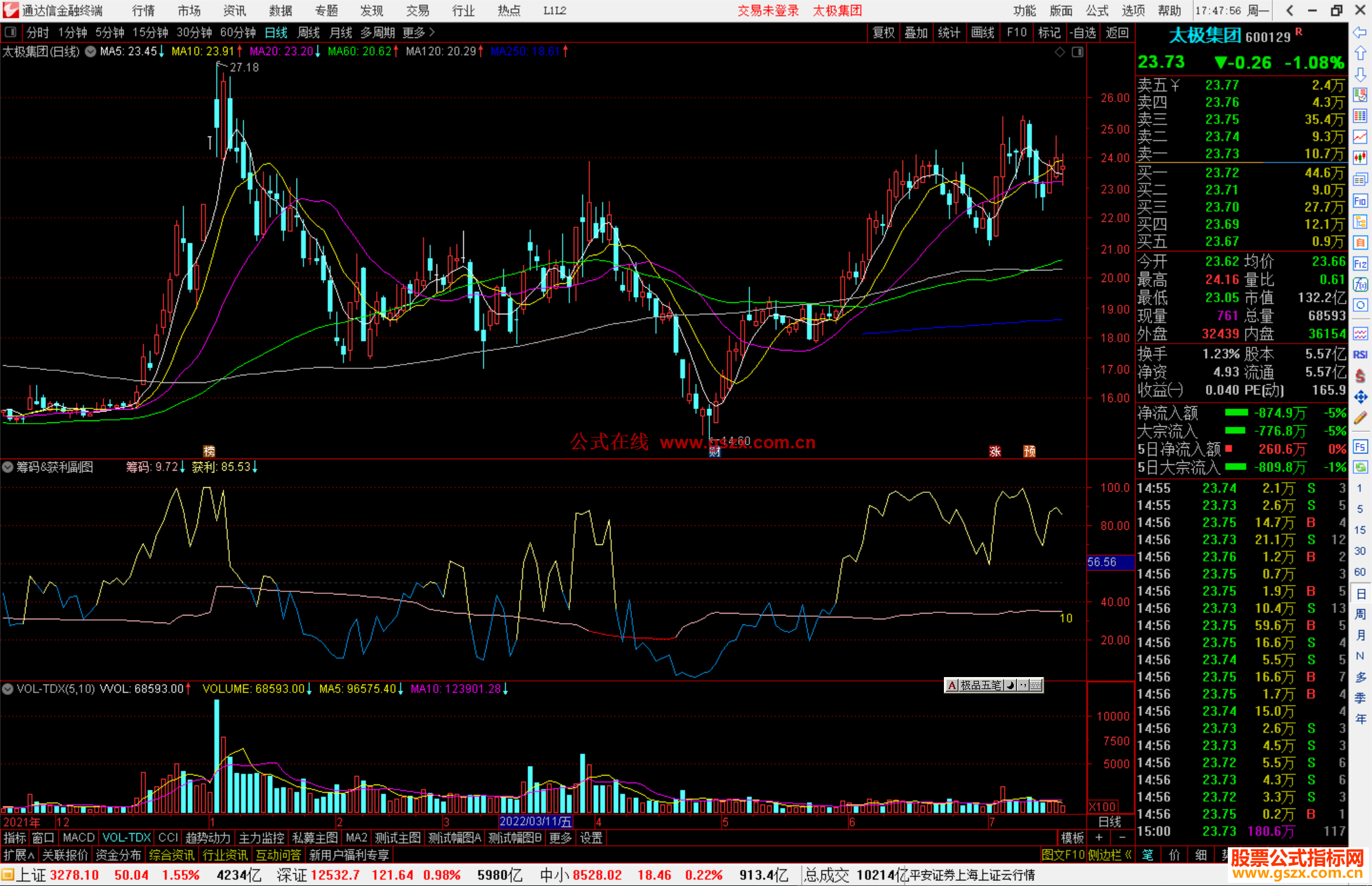This screenshot has height=886, width=1372.
Task: Click the FS icon in right sidebar
Action: pyautogui.click(x=1360, y=446)
